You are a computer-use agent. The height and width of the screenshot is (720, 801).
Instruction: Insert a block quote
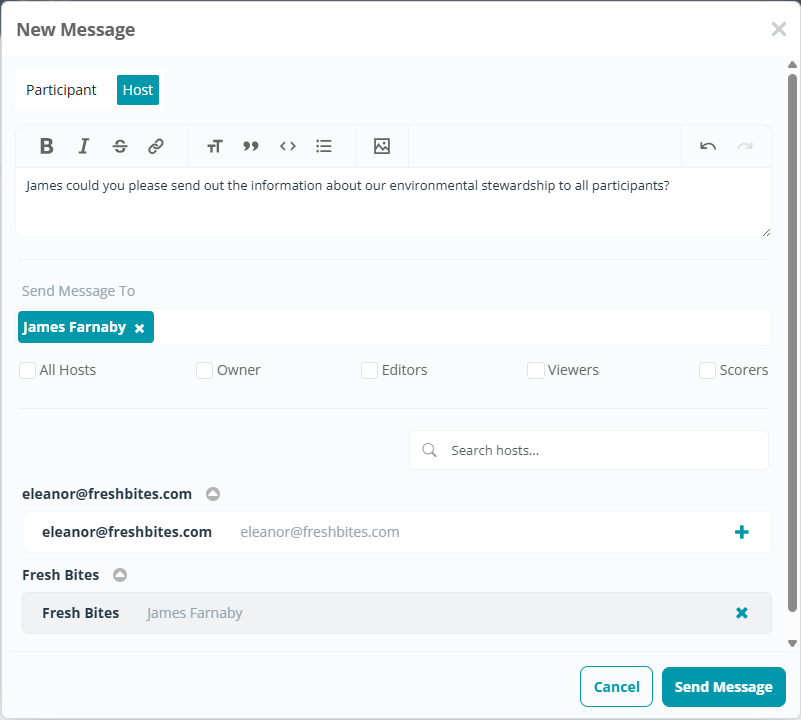(x=251, y=146)
